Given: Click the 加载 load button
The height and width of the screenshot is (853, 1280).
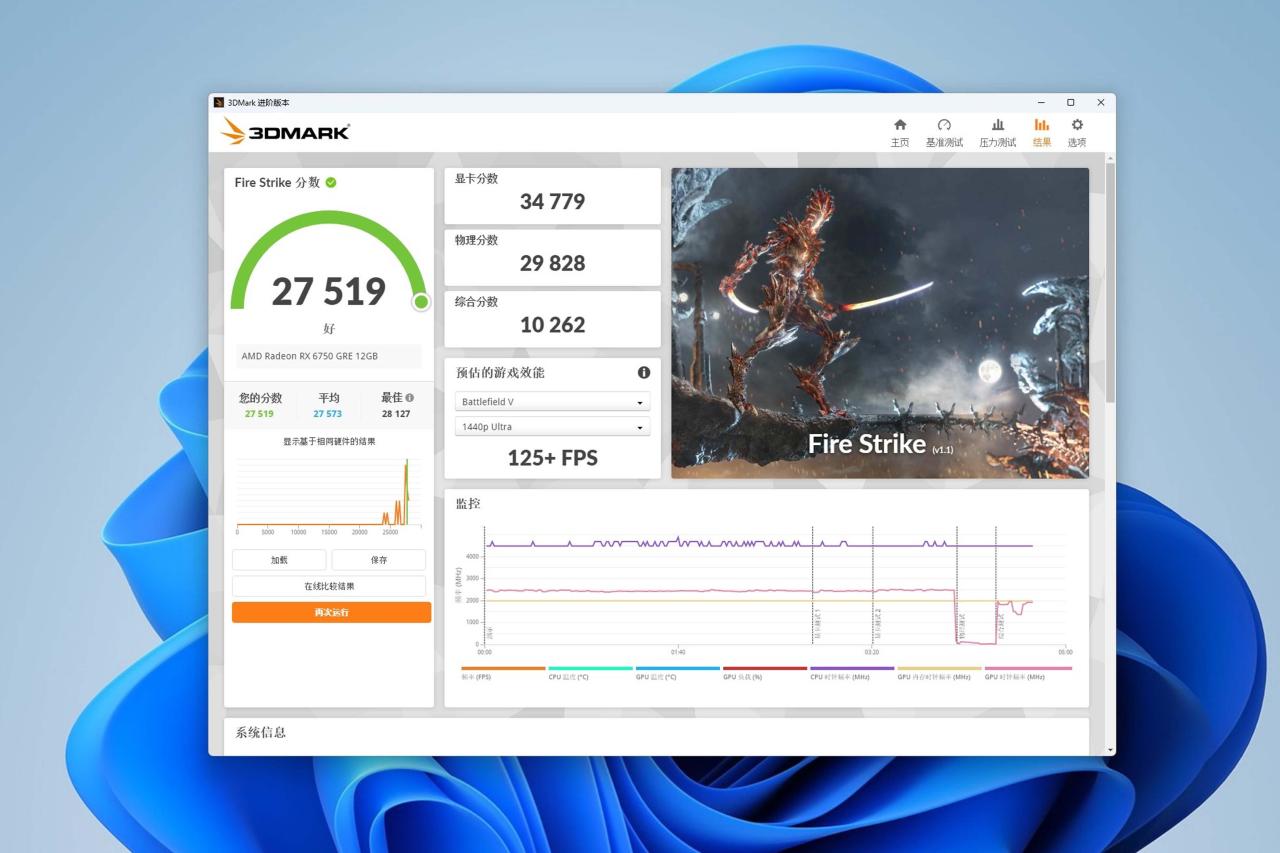Looking at the screenshot, I should (x=279, y=560).
